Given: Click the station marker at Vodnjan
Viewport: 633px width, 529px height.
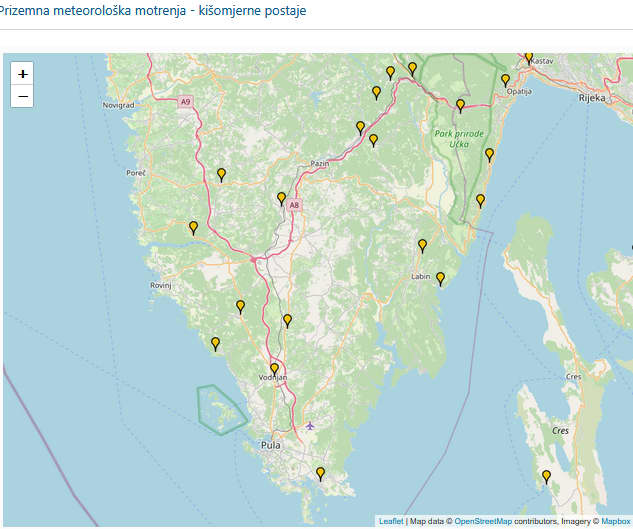Looking at the screenshot, I should tap(274, 369).
